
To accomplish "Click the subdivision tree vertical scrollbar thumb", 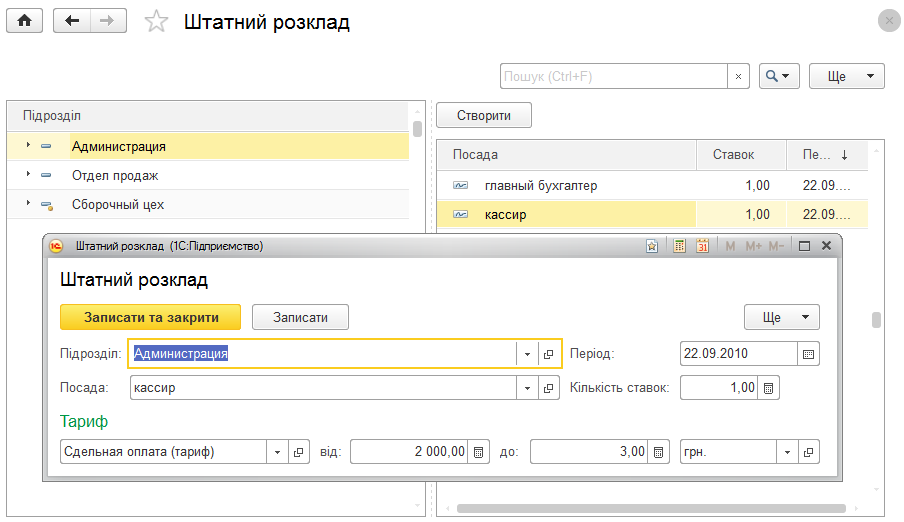I will coord(417,129).
